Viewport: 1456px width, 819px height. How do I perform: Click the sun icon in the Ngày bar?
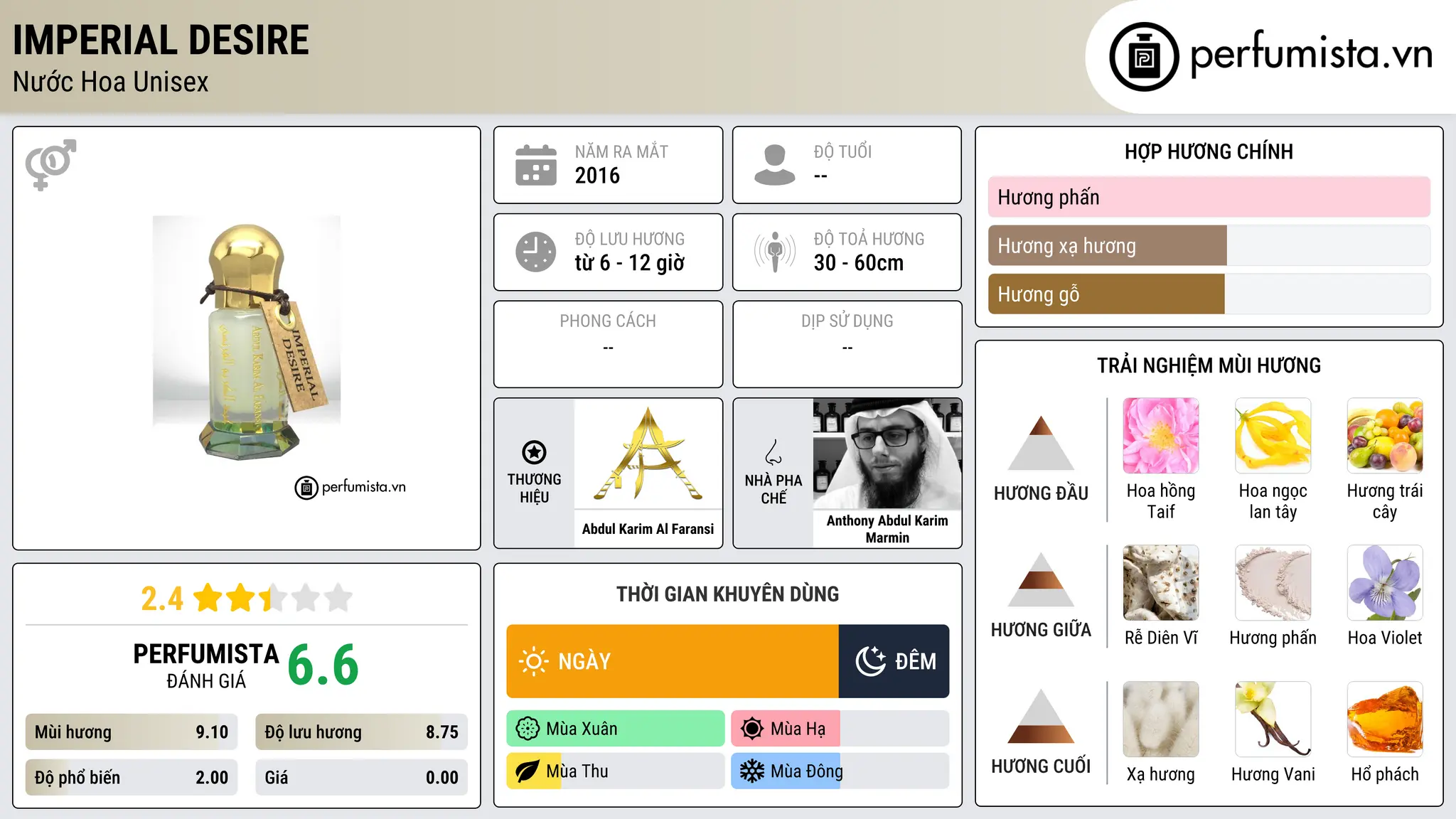click(533, 661)
